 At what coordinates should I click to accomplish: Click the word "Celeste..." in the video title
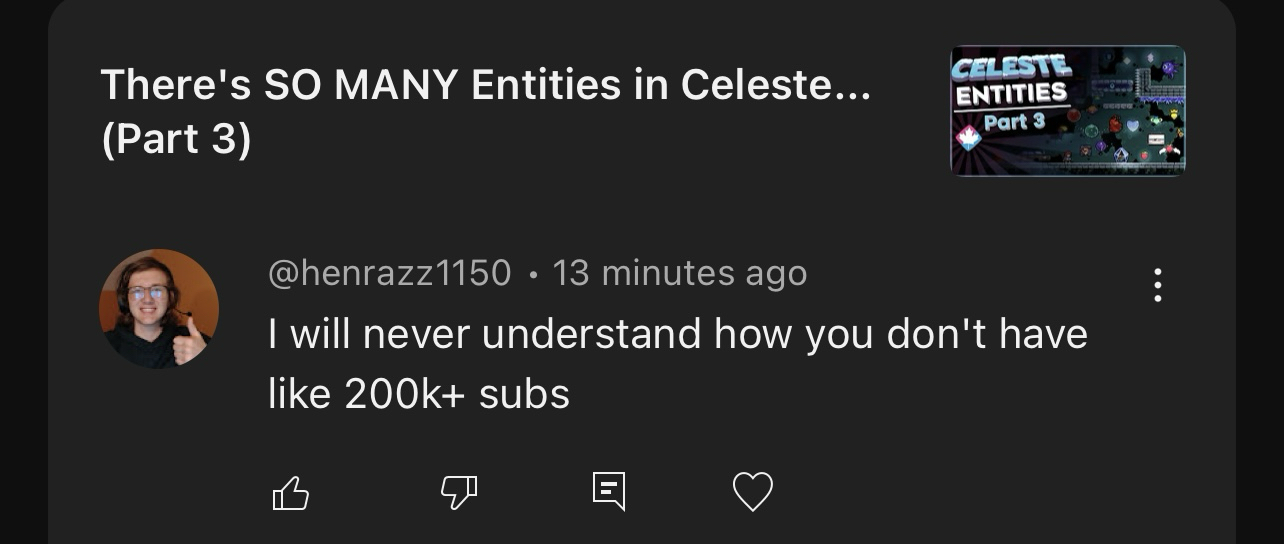coord(776,86)
